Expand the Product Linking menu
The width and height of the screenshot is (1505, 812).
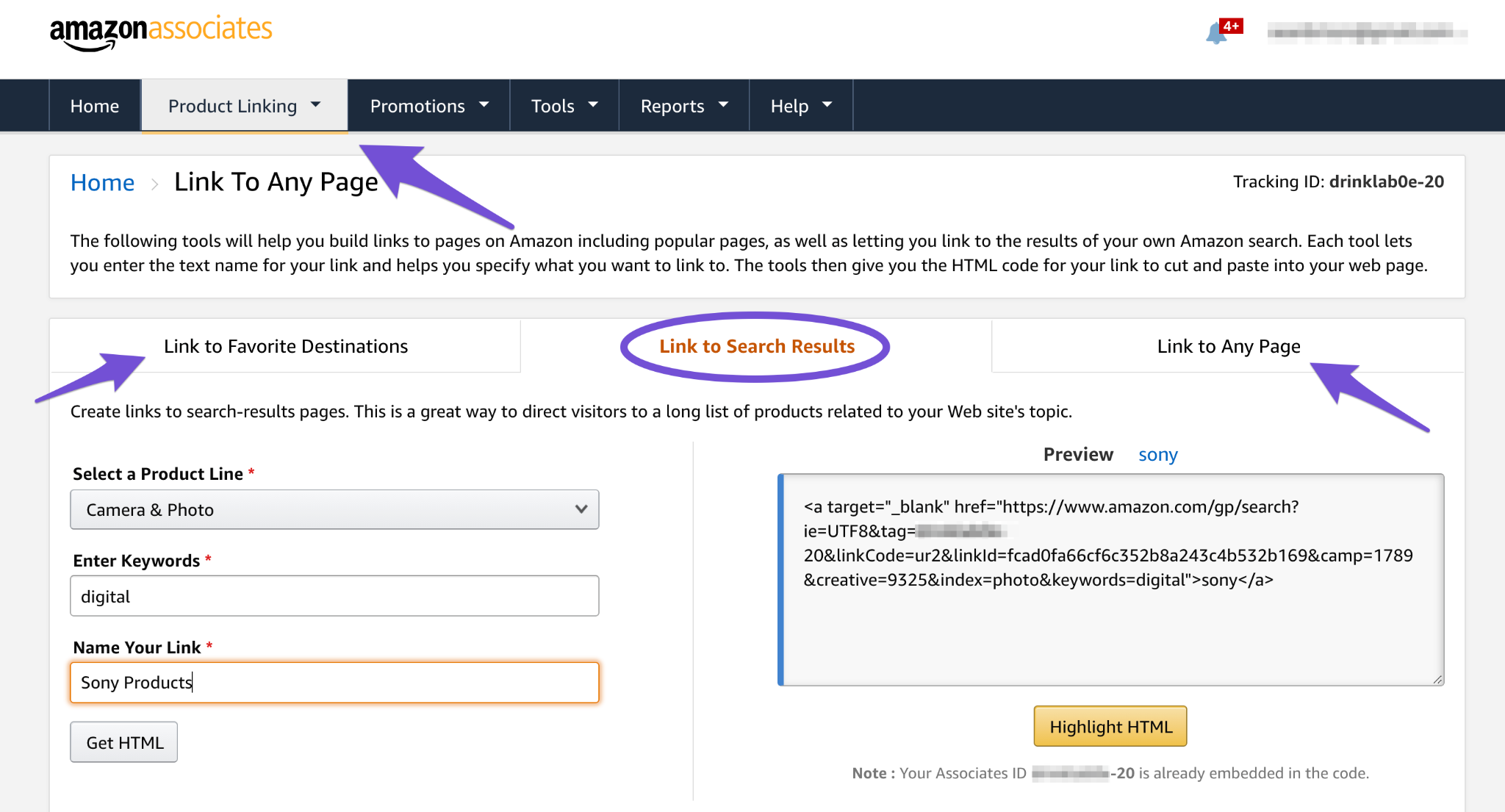coord(245,106)
